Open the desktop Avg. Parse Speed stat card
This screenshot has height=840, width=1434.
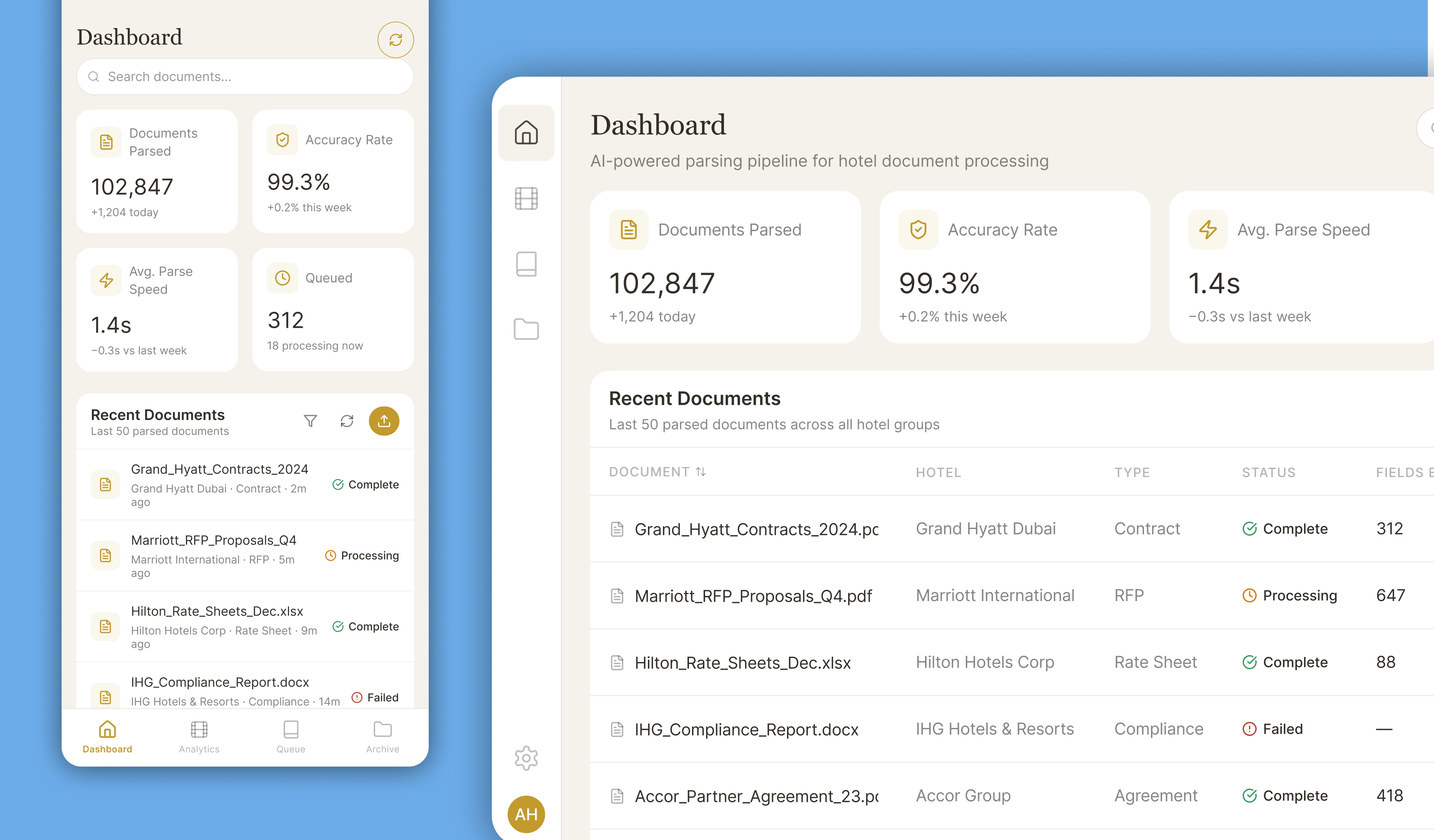[x=1301, y=267]
